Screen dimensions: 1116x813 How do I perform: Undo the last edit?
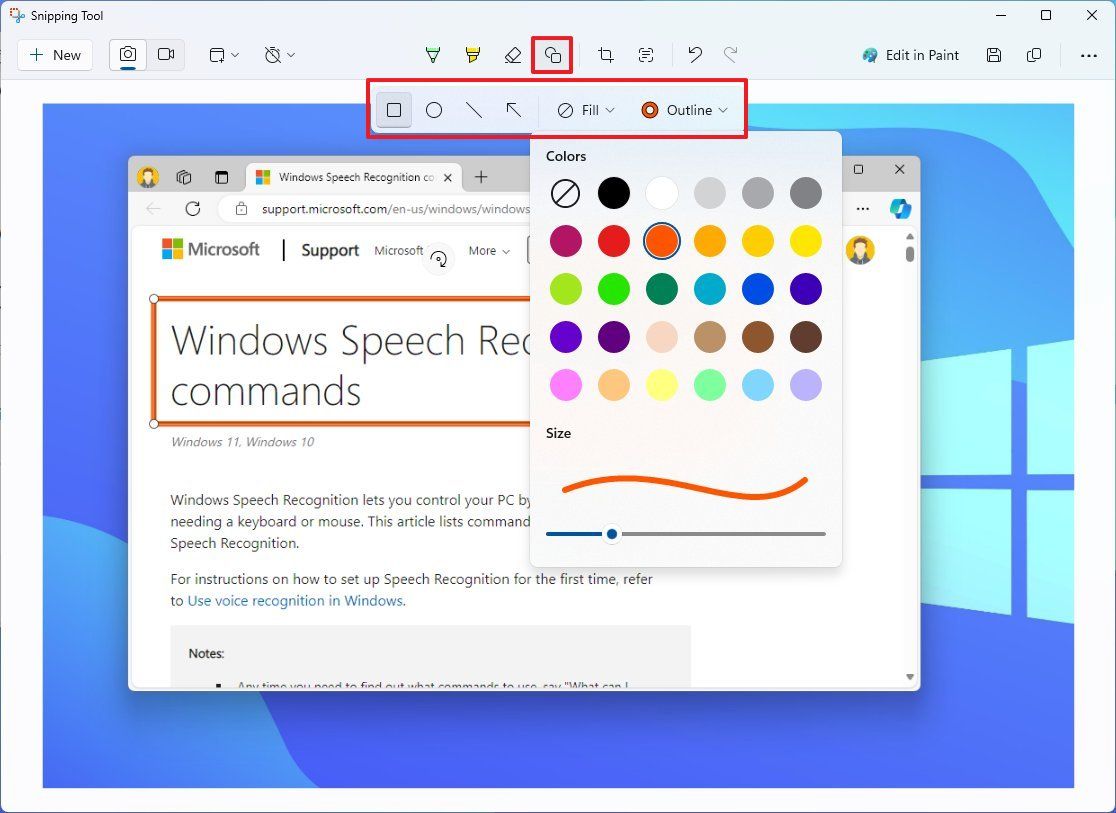[695, 55]
